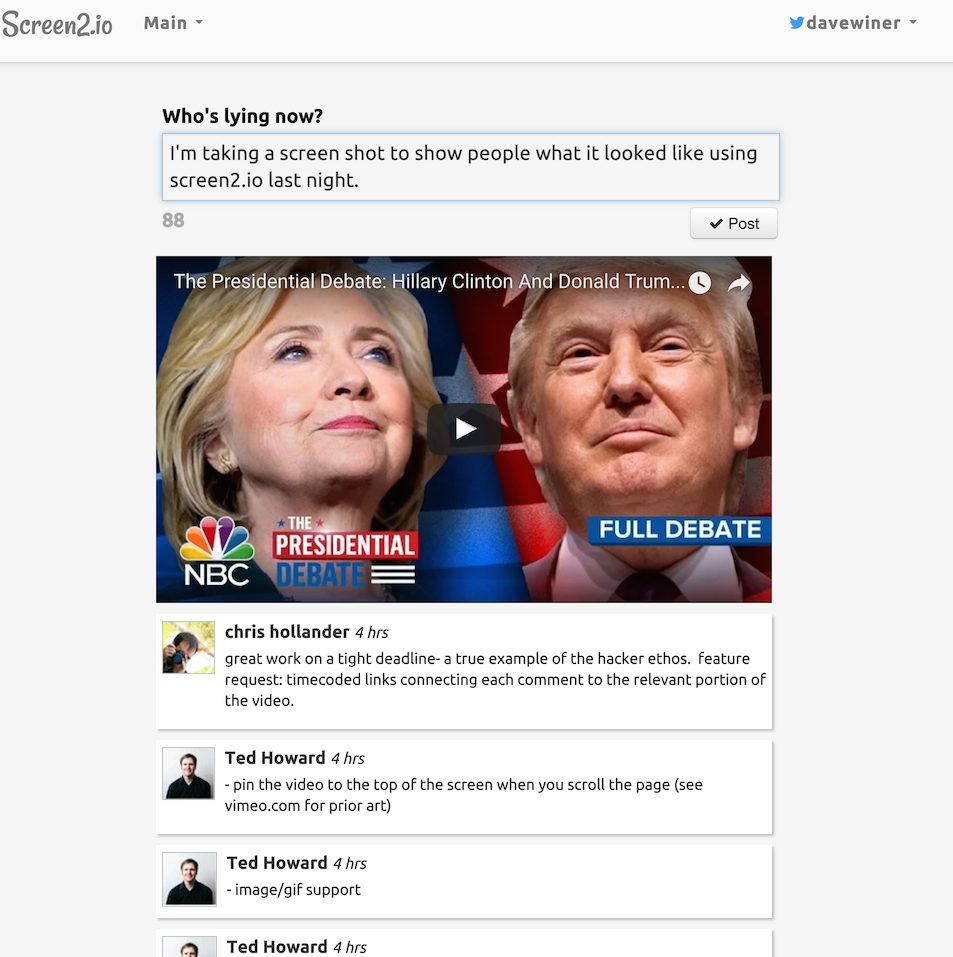Open the Main dropdown menu
Viewport: 953px width, 957px height.
pos(173,23)
